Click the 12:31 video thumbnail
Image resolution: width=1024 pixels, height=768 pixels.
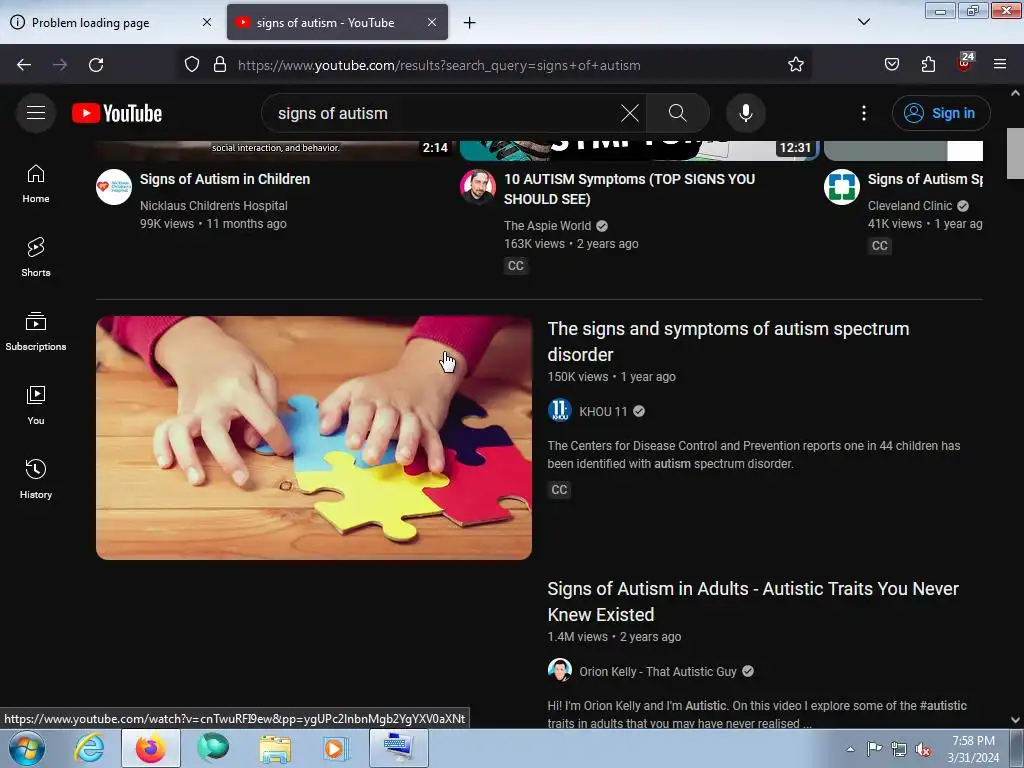coord(639,151)
